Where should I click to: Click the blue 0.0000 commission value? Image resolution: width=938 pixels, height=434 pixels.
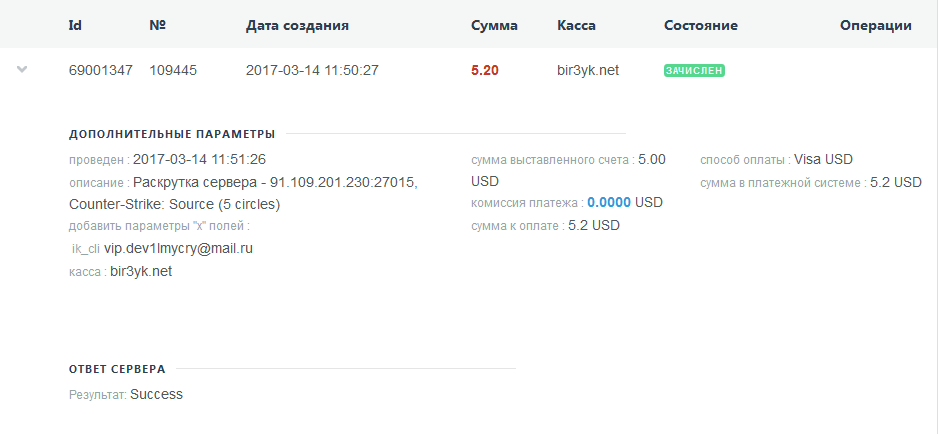click(x=609, y=202)
